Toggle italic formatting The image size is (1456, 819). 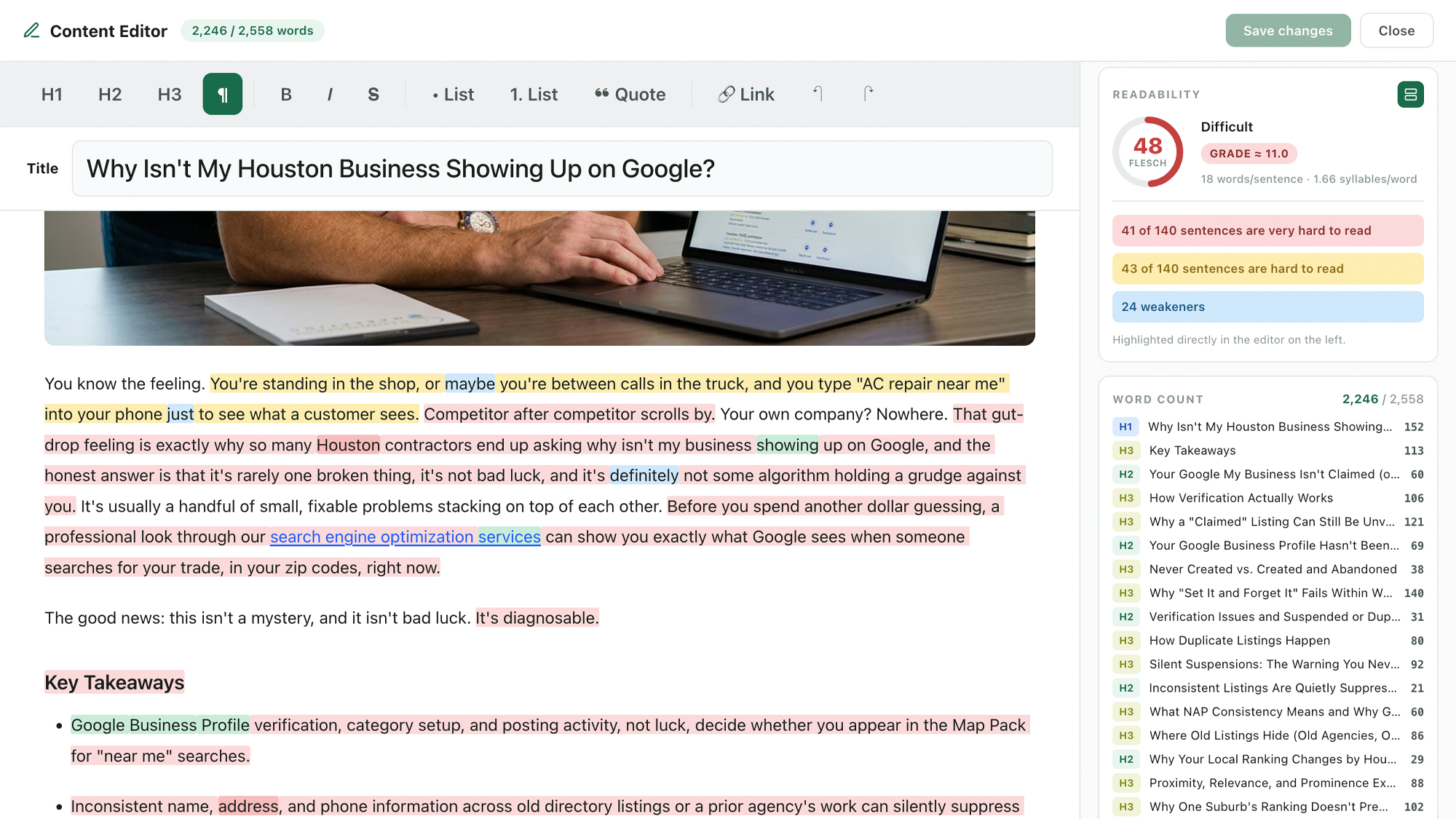(x=330, y=95)
